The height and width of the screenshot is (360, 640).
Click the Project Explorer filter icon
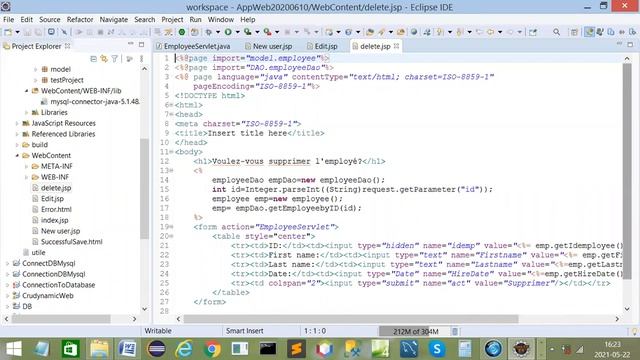point(115,59)
